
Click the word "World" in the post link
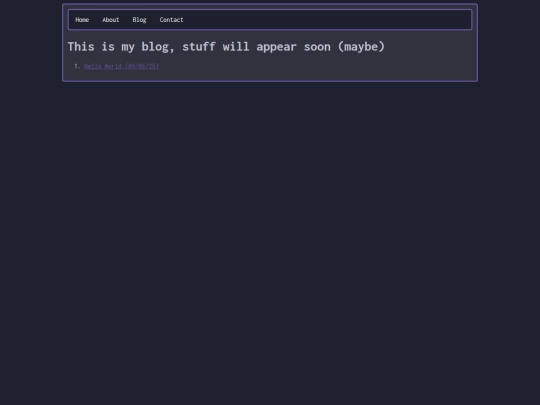[113, 66]
